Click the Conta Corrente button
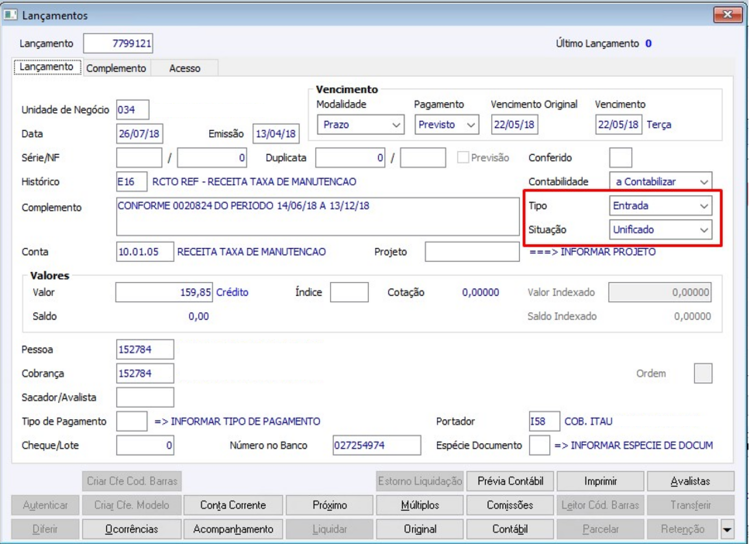750x544 pixels. [233, 505]
